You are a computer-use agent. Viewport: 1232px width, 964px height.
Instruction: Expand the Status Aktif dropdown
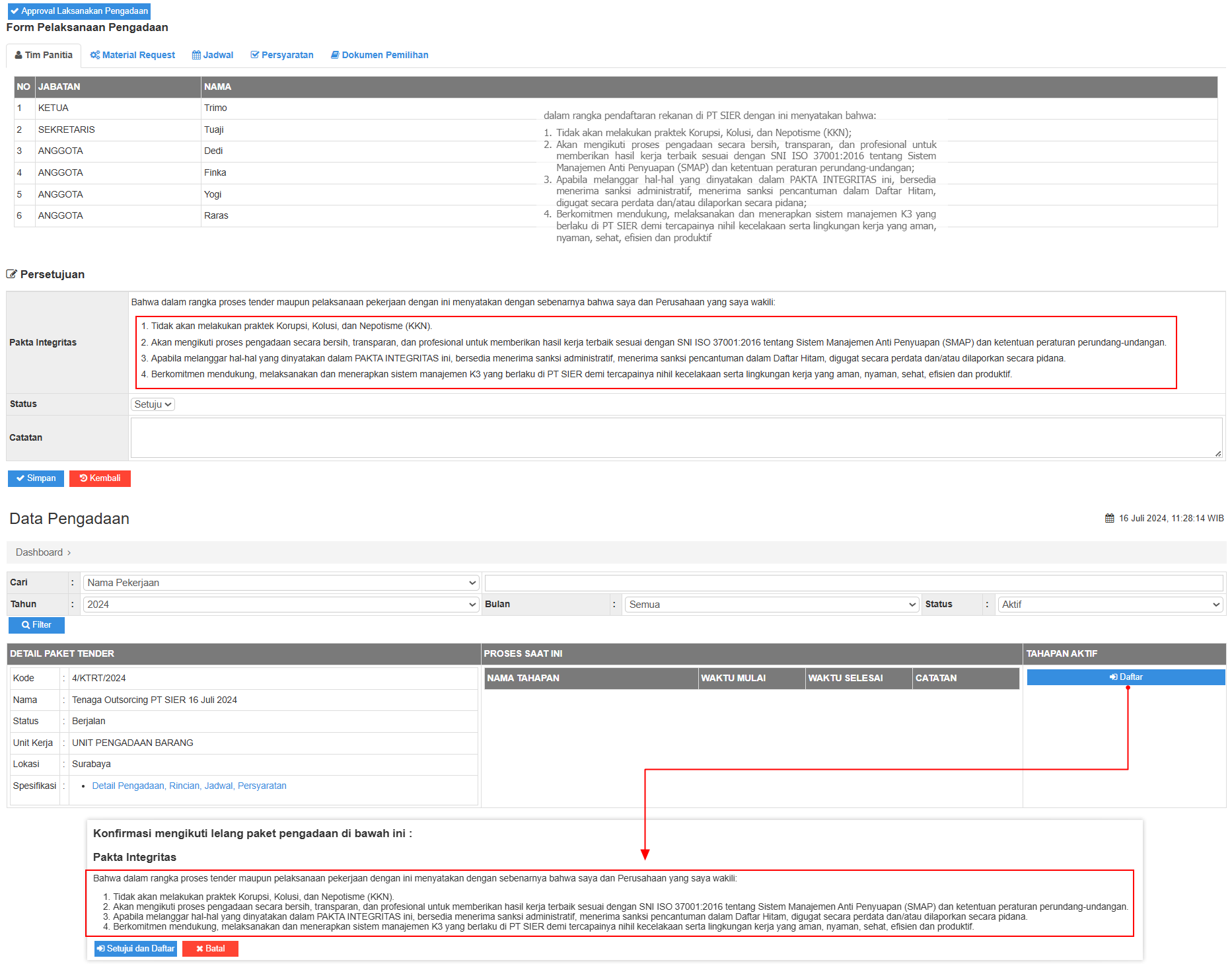tap(1110, 605)
